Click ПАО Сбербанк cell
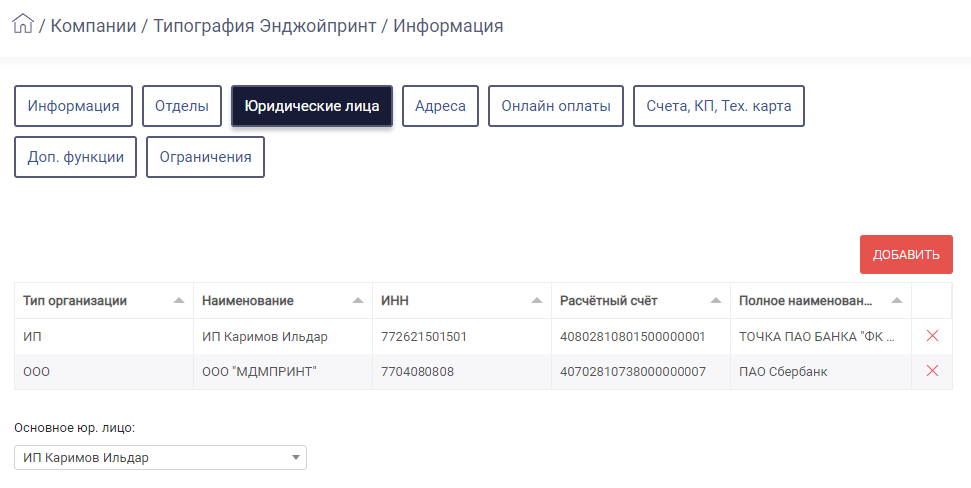The image size is (971, 488). click(x=821, y=372)
